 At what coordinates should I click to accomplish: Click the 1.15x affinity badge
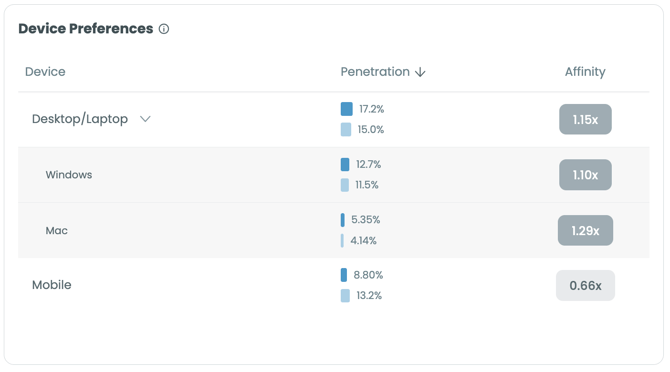coord(585,119)
